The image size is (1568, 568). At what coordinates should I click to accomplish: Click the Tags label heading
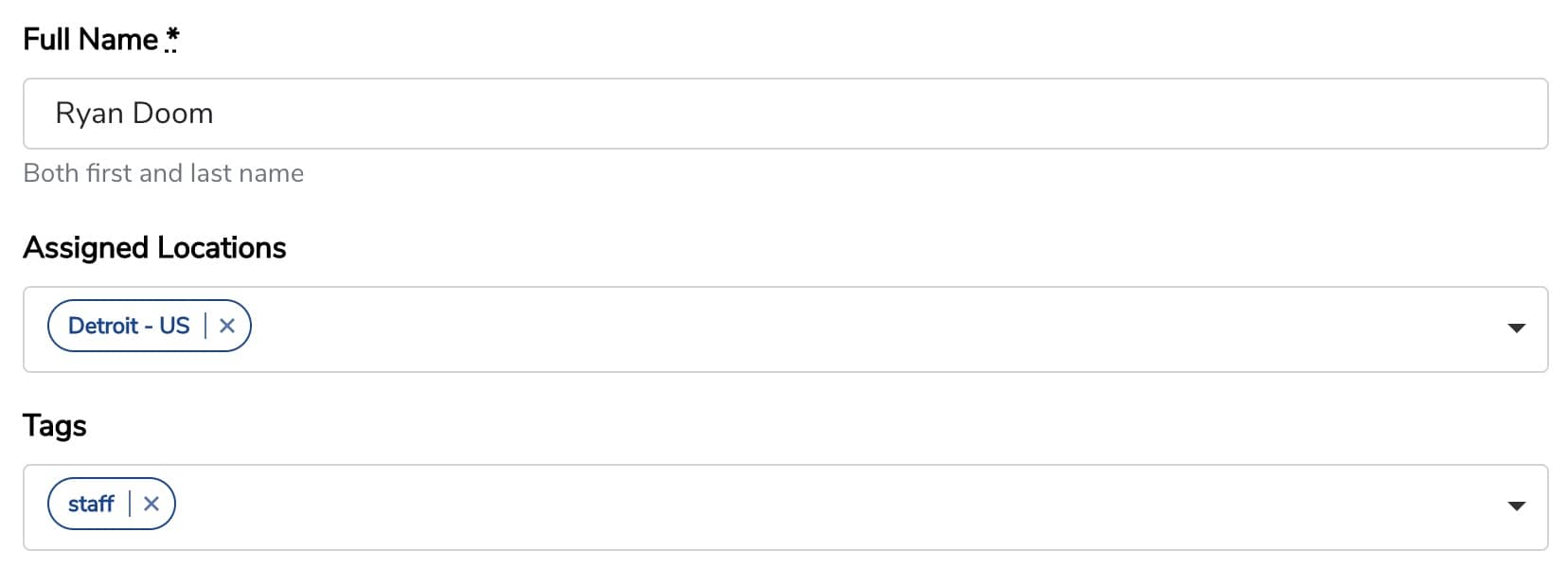(x=55, y=426)
